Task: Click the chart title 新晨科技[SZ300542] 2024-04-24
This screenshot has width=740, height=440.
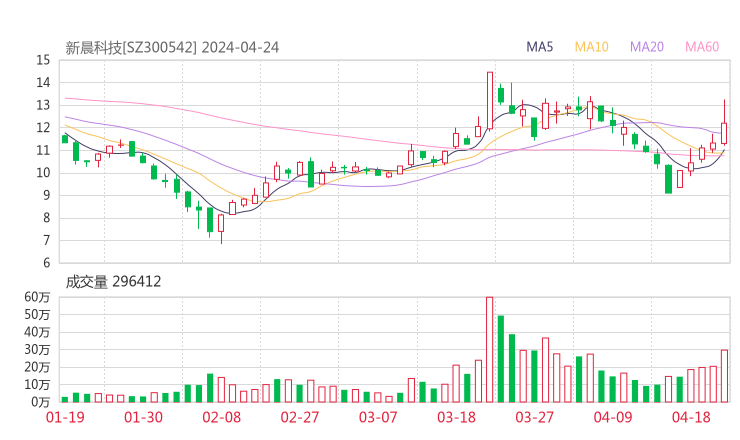Action: [172, 48]
